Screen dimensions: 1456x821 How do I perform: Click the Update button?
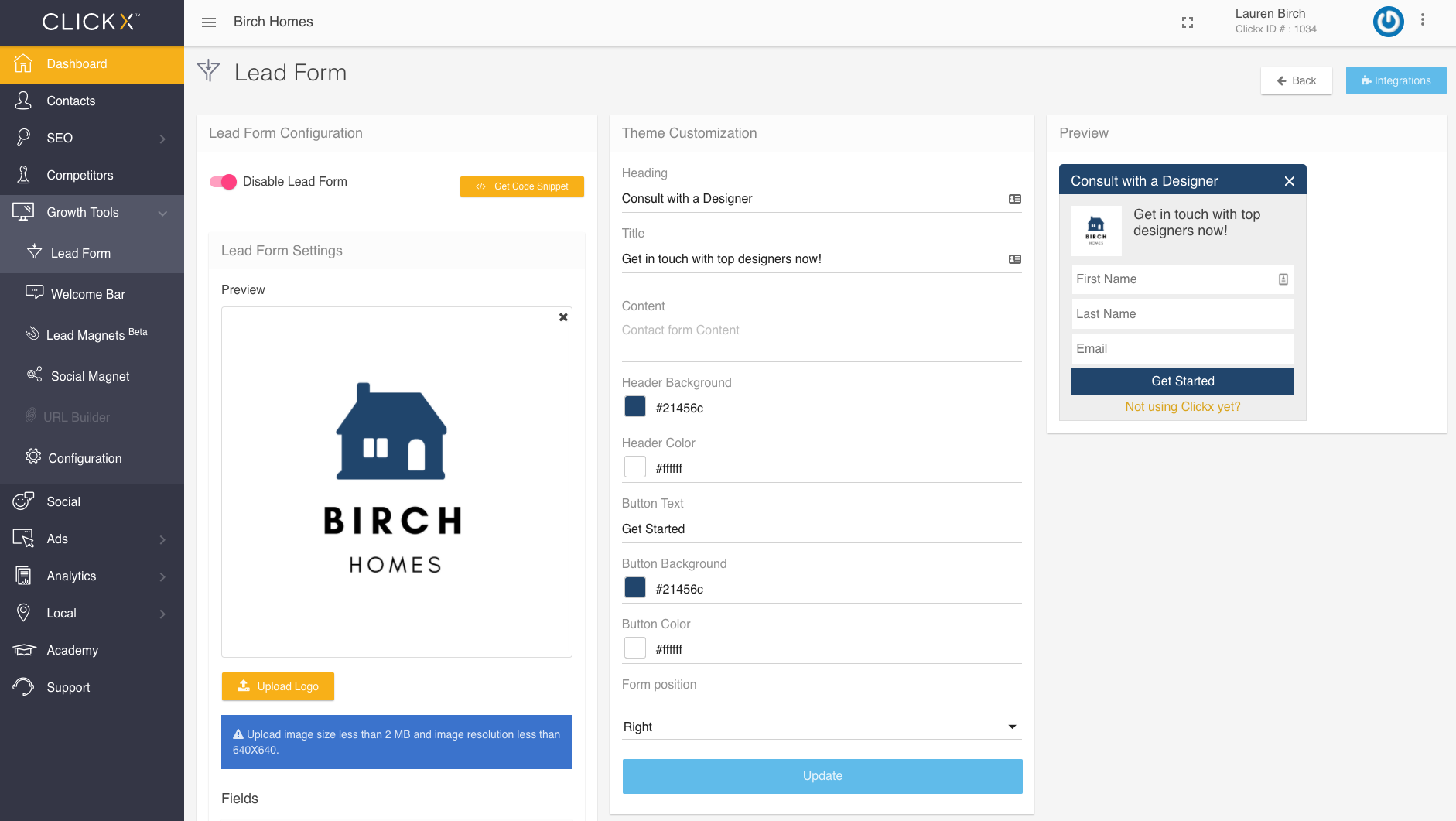click(822, 776)
